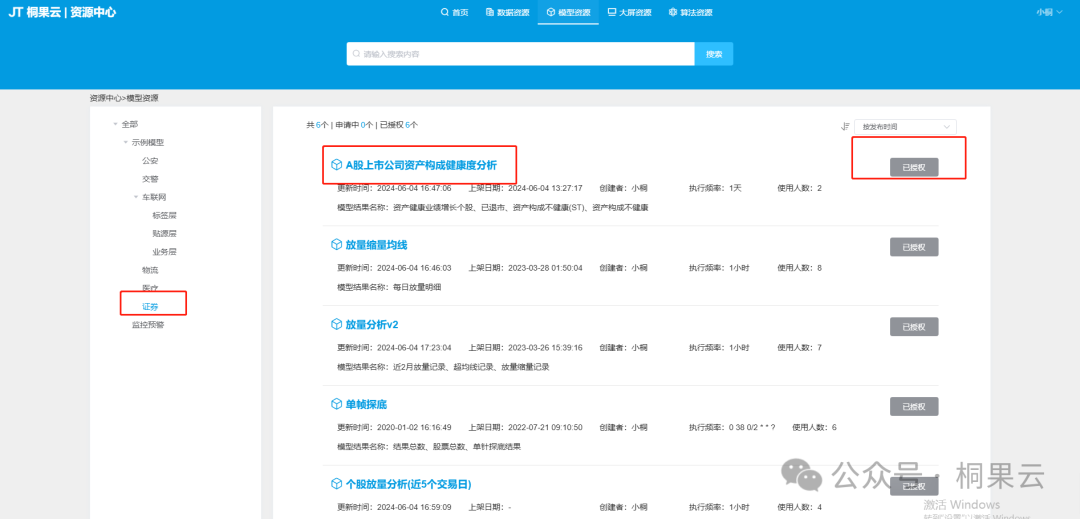This screenshot has width=1080, height=519.
Task: Open the 放量缩量均线 model link
Action: (x=376, y=245)
